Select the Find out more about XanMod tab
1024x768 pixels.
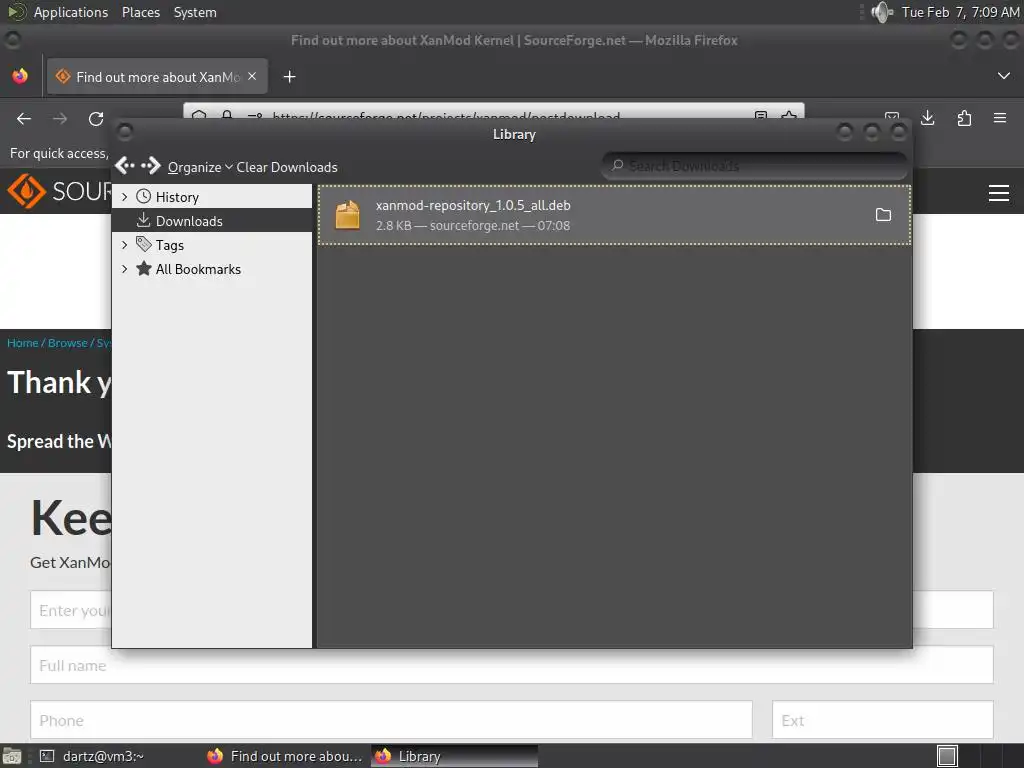pos(157,76)
